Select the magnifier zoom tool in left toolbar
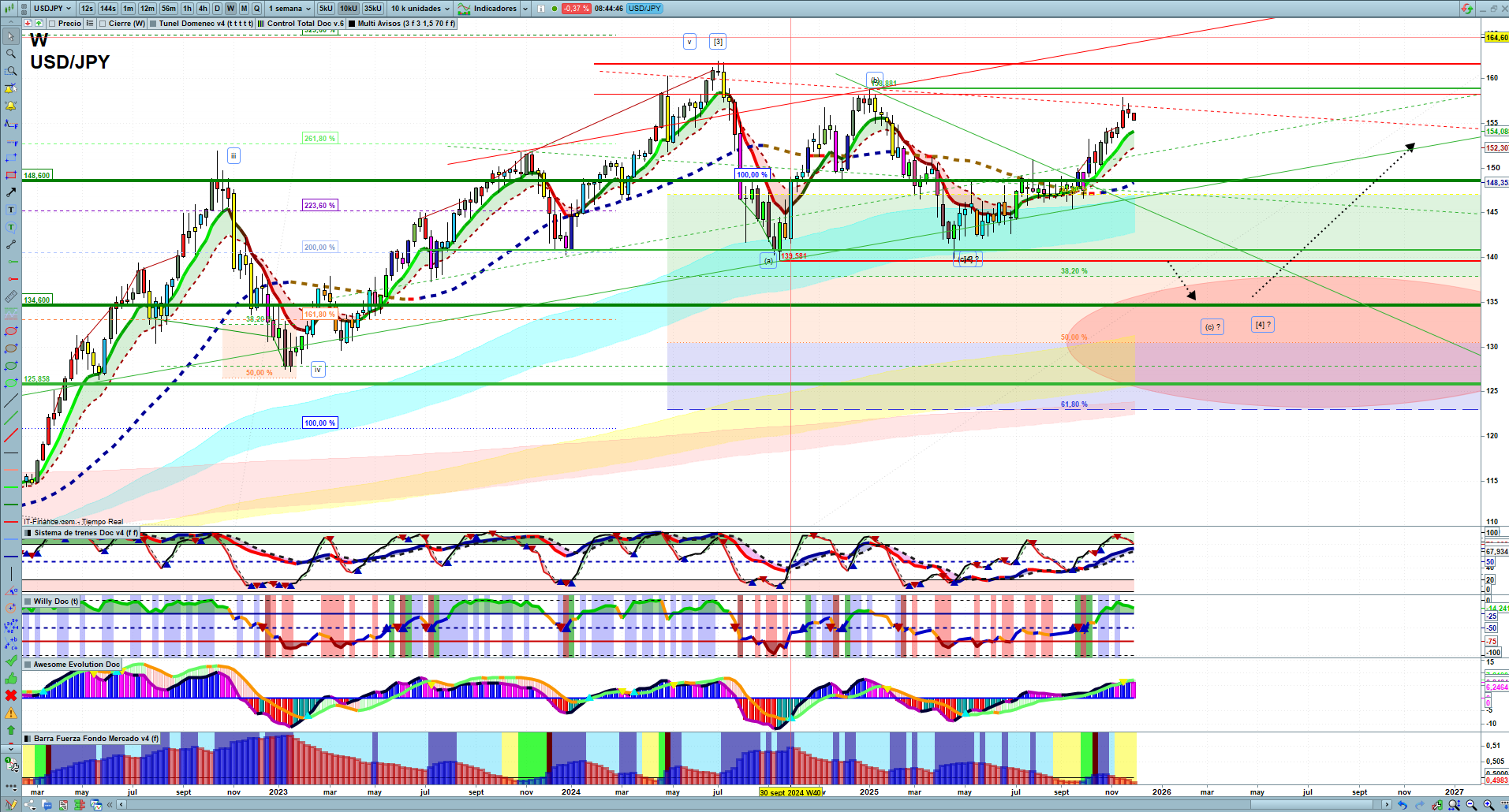The image size is (1509, 812). [x=11, y=54]
